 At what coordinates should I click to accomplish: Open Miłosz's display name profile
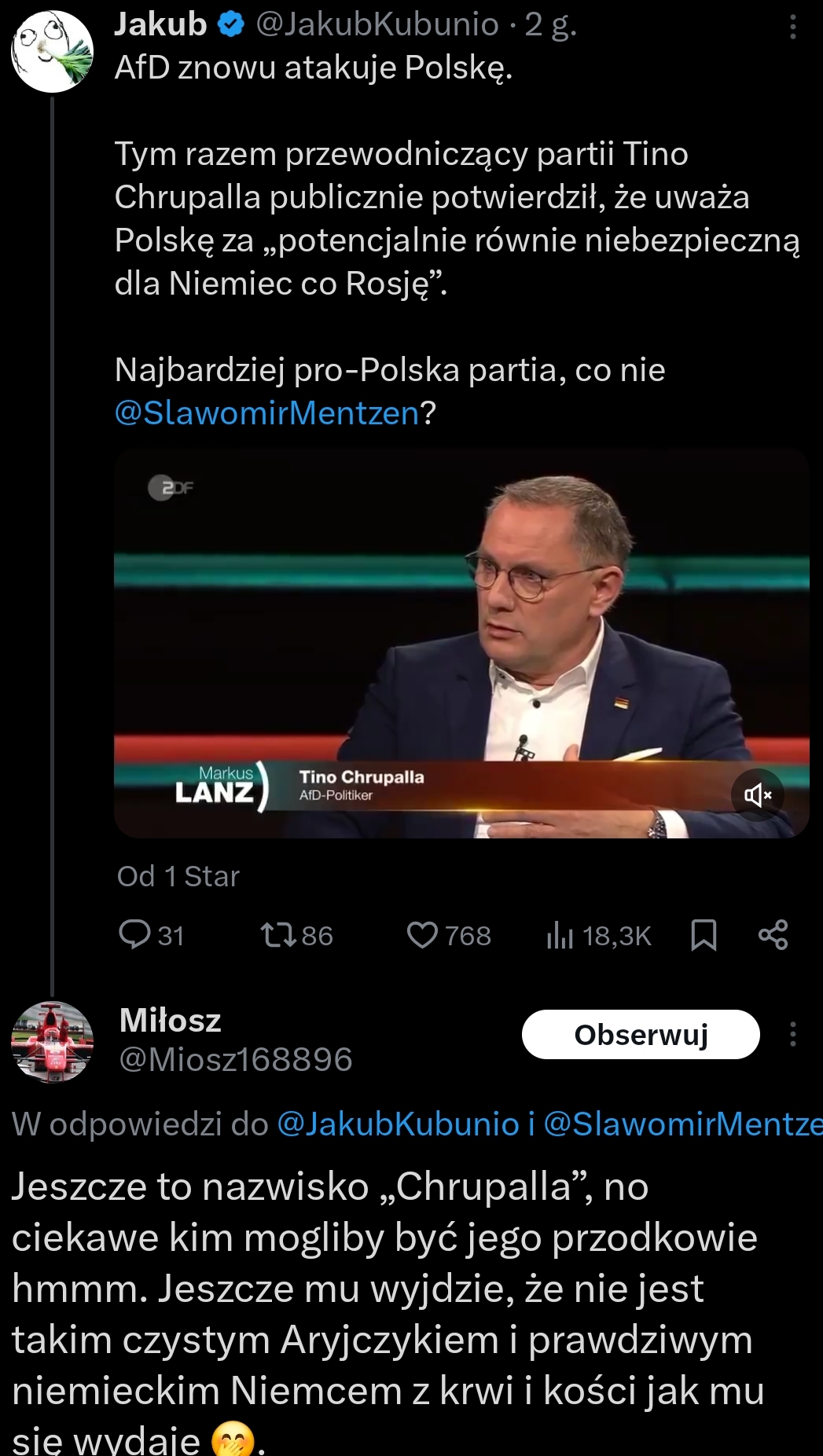170,1021
